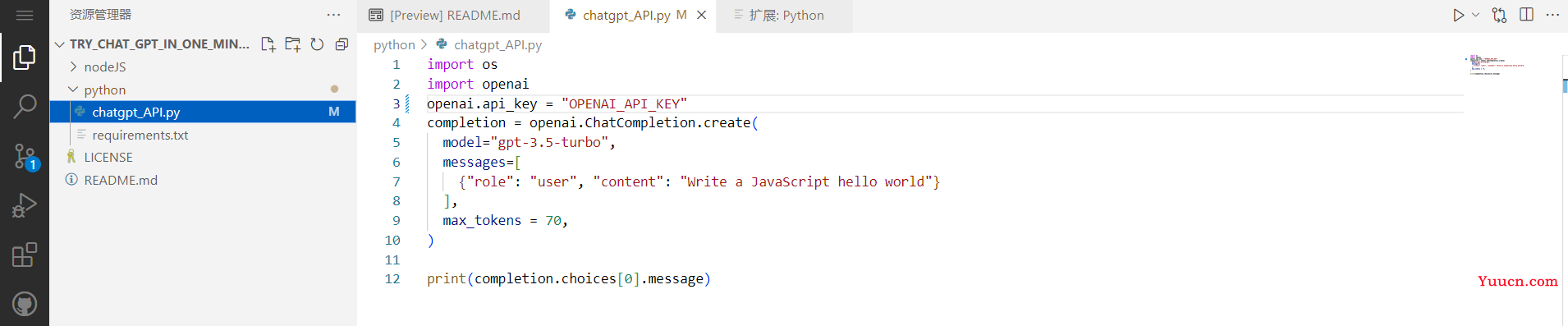Toggle split editor layout icon
The image size is (1568, 326).
pos(1526,15)
